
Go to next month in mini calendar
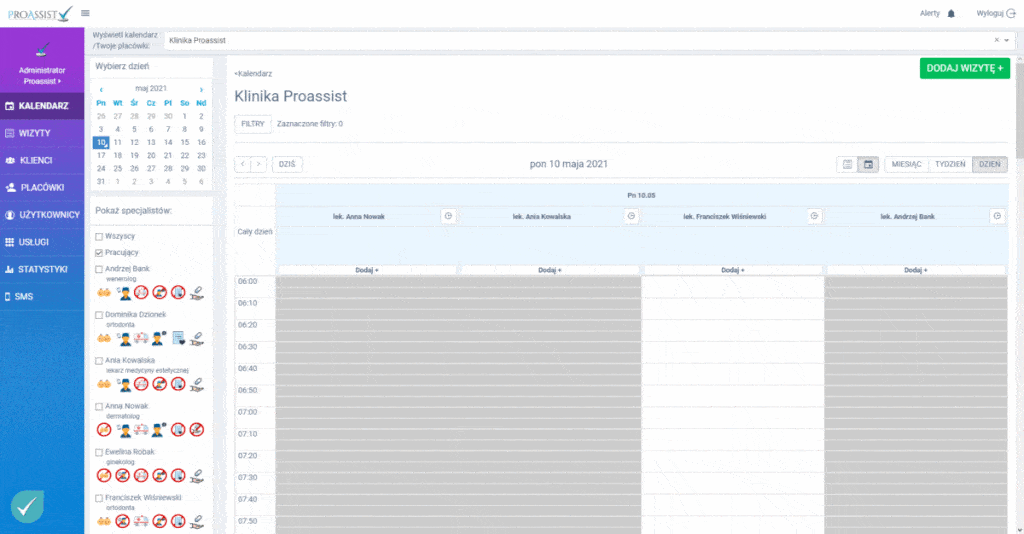click(201, 89)
